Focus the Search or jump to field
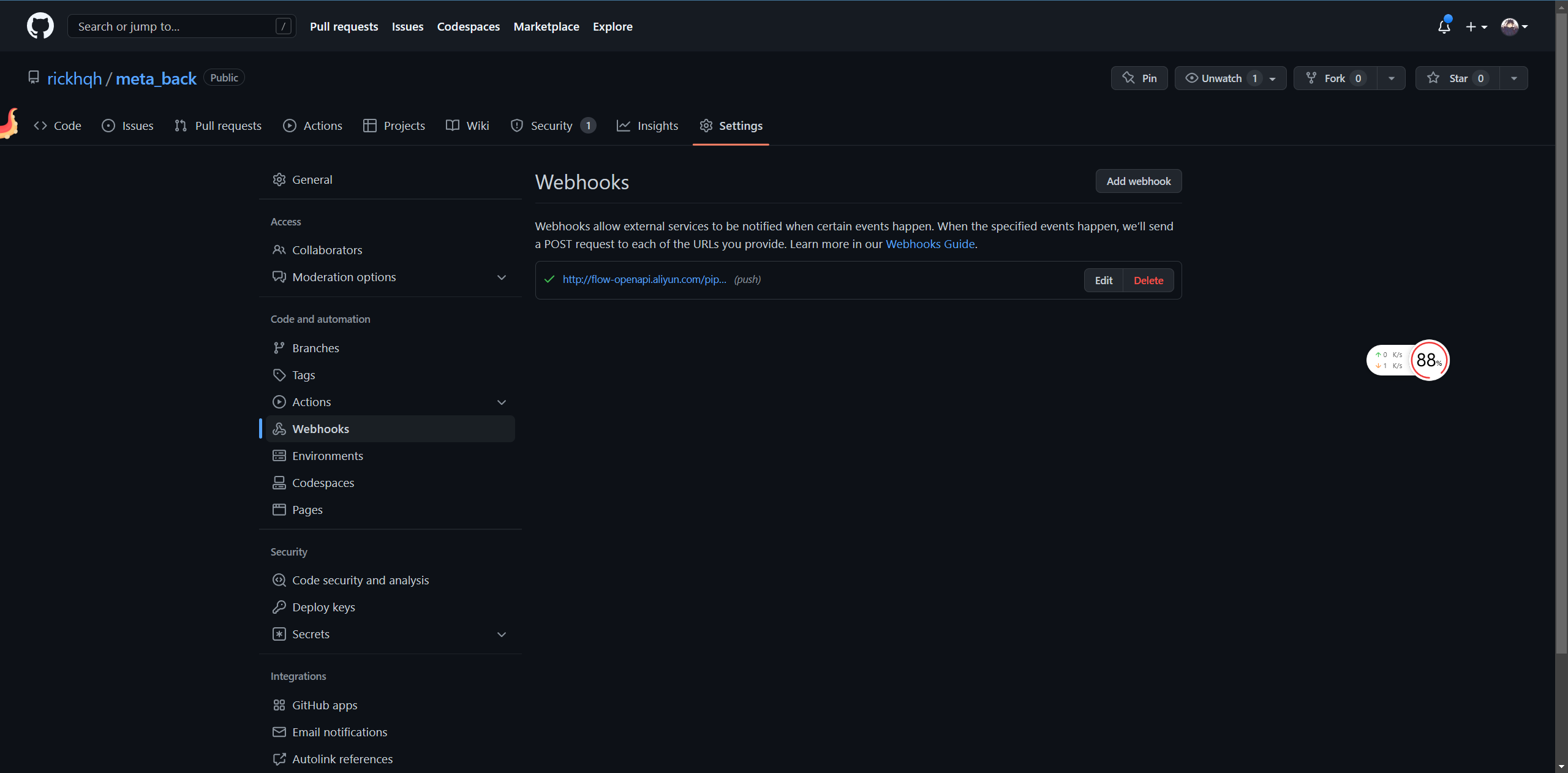The width and height of the screenshot is (1568, 773). 182,26
